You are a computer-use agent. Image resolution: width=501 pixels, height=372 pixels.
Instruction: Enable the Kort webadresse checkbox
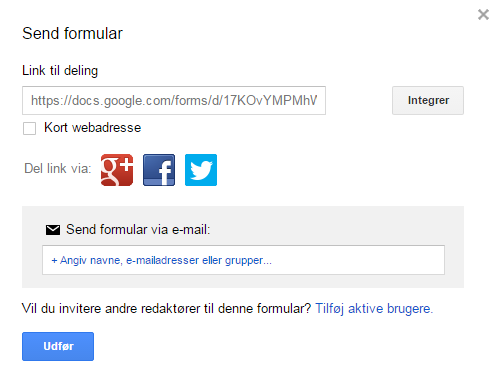29,128
